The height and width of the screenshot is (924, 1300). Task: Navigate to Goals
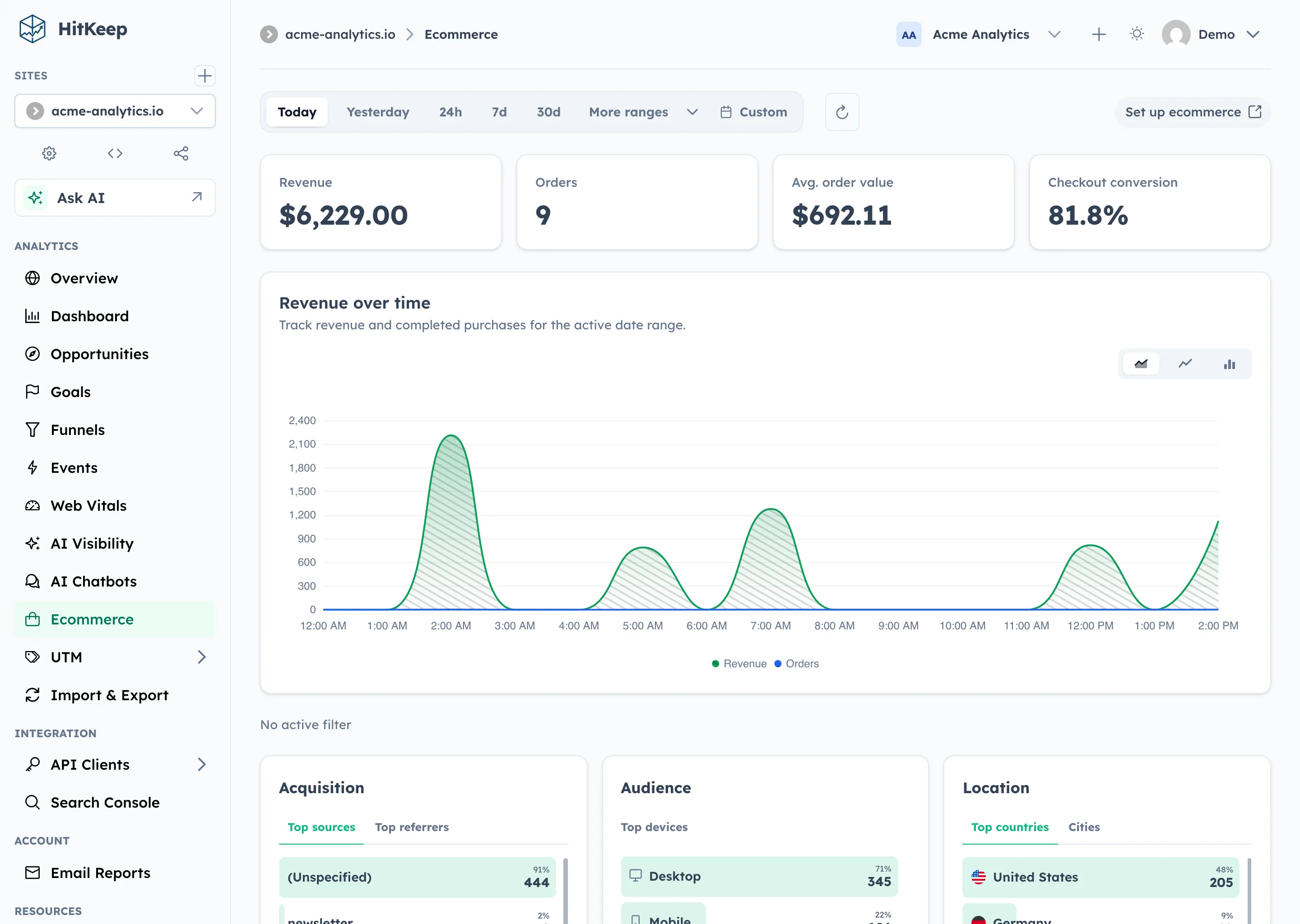115,392
